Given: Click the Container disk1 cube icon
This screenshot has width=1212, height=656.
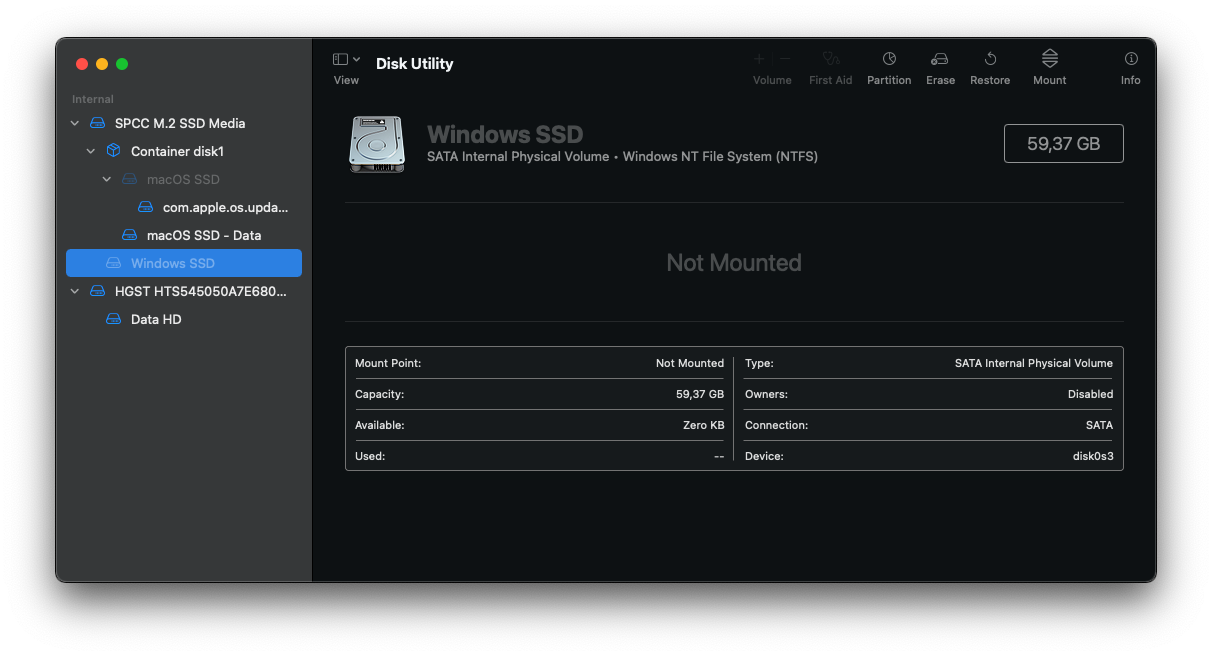Looking at the screenshot, I should [113, 151].
